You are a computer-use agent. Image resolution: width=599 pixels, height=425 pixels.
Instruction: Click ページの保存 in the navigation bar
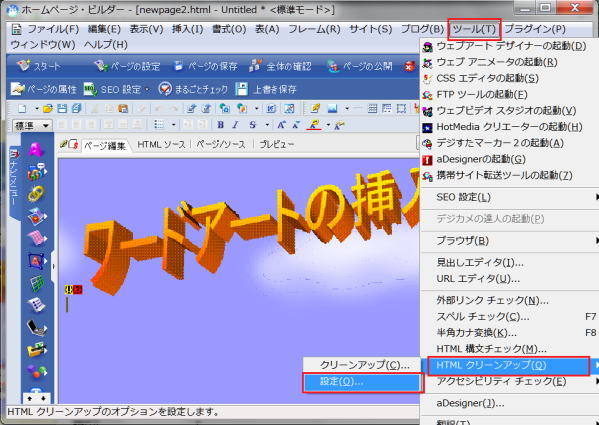point(205,66)
